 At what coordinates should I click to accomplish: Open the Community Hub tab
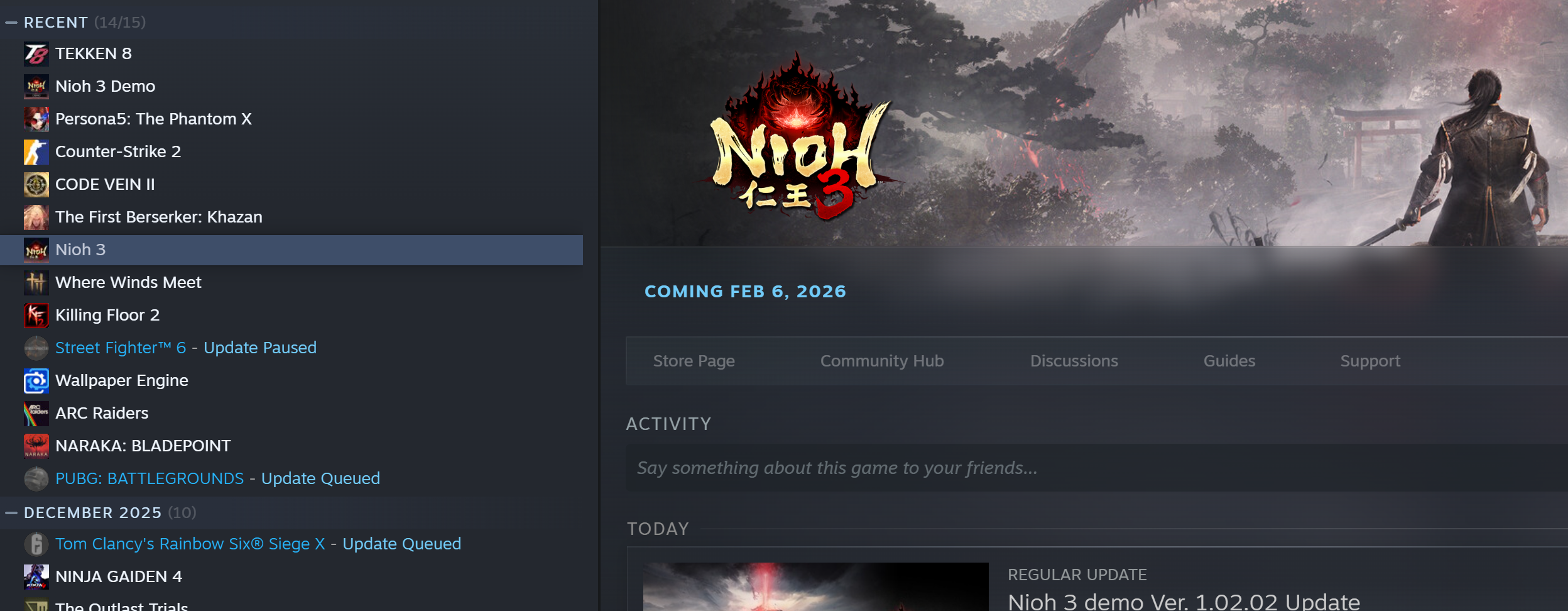(x=882, y=361)
